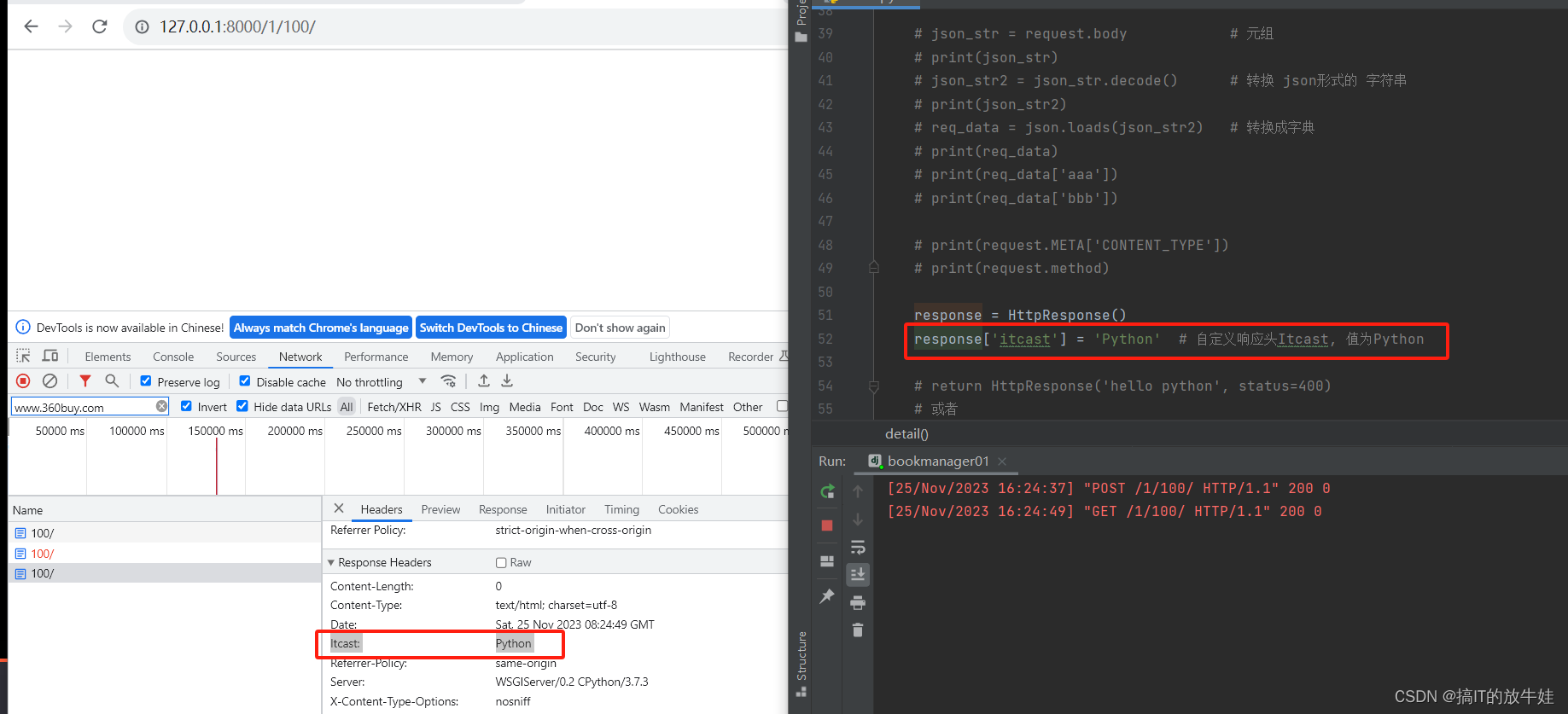Open the Application tab
Viewport: 1568px width, 714px height.
pos(524,357)
